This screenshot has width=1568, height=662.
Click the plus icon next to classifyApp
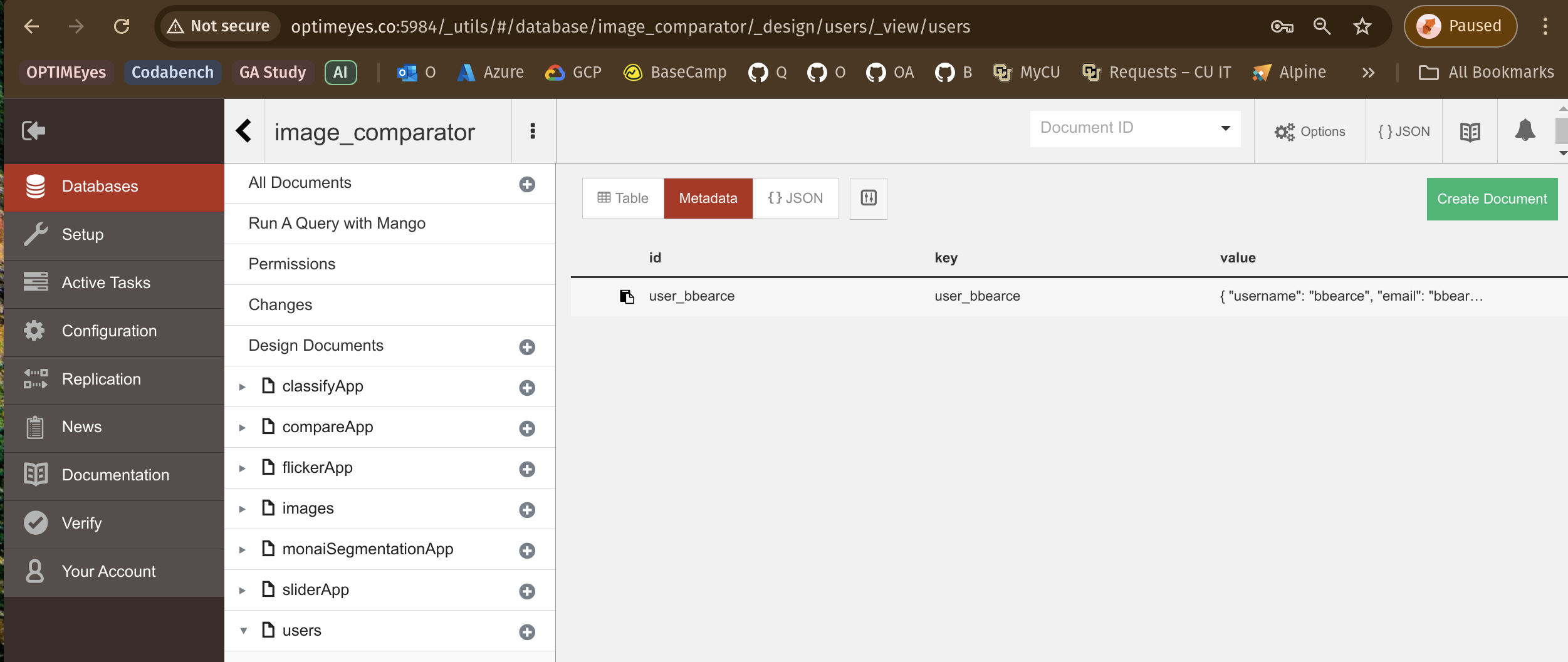tap(527, 388)
